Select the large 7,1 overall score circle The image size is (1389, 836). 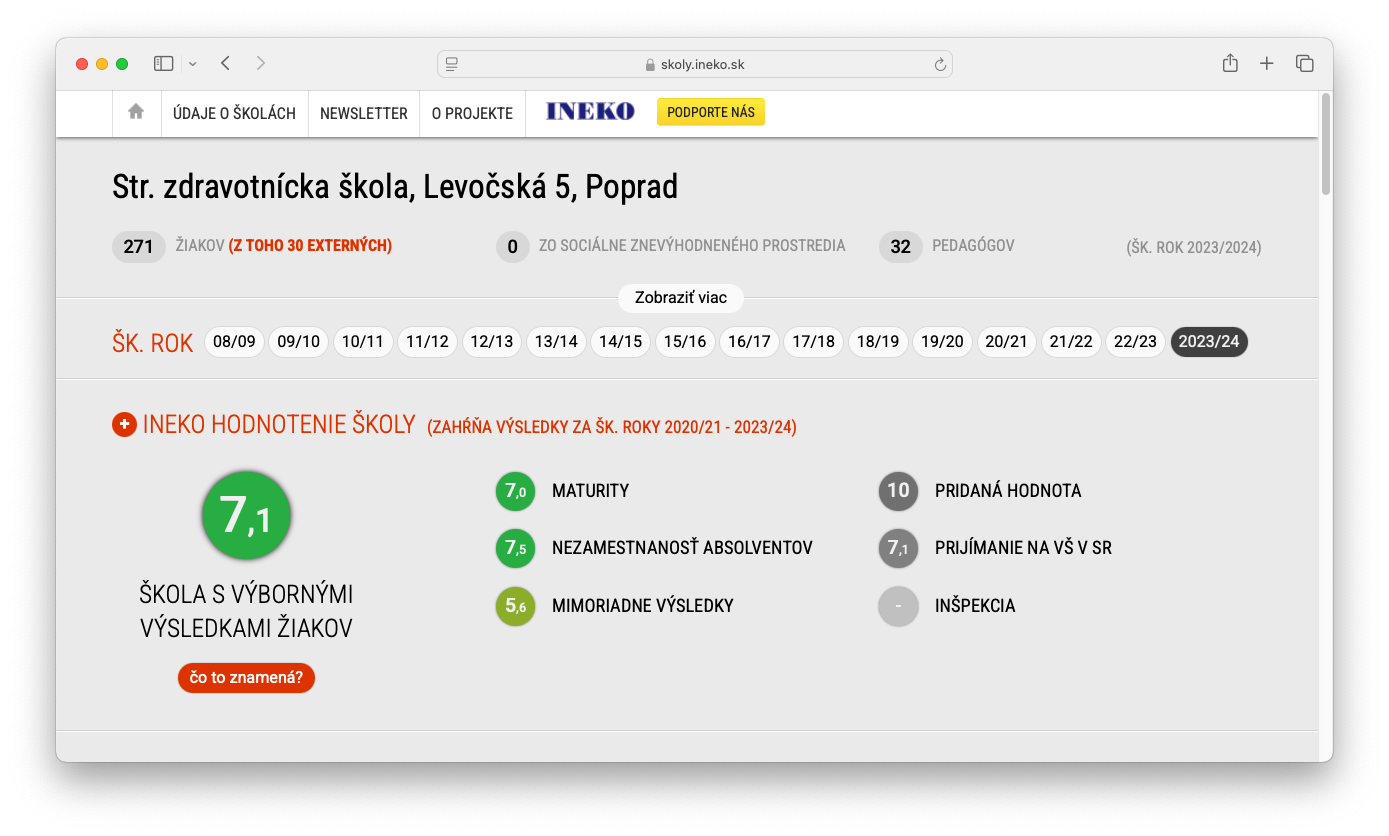tap(246, 515)
